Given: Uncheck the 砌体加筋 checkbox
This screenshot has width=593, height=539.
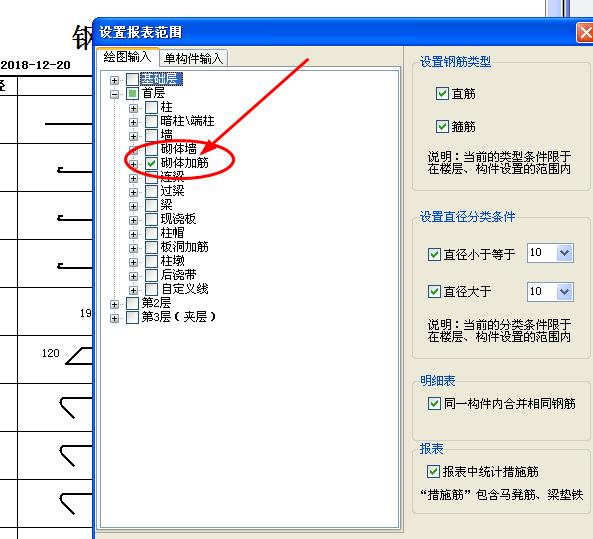Looking at the screenshot, I should (x=151, y=163).
